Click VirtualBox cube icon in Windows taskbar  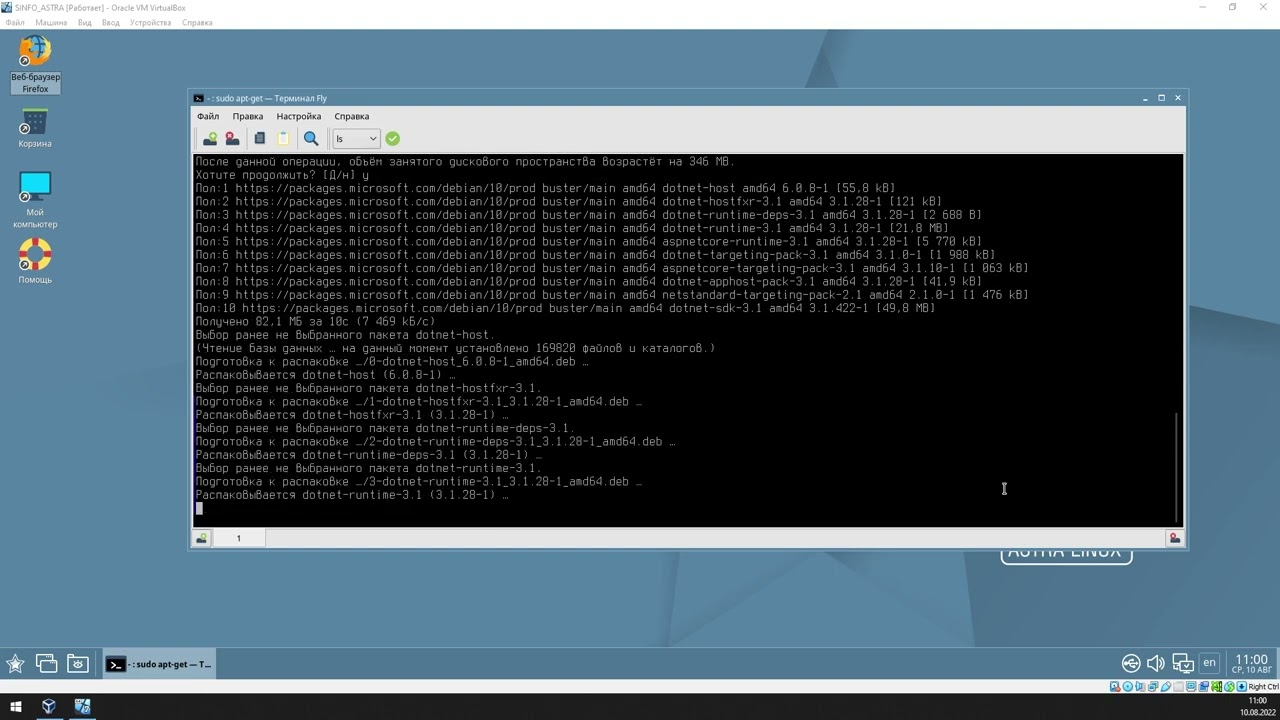[x=49, y=706]
